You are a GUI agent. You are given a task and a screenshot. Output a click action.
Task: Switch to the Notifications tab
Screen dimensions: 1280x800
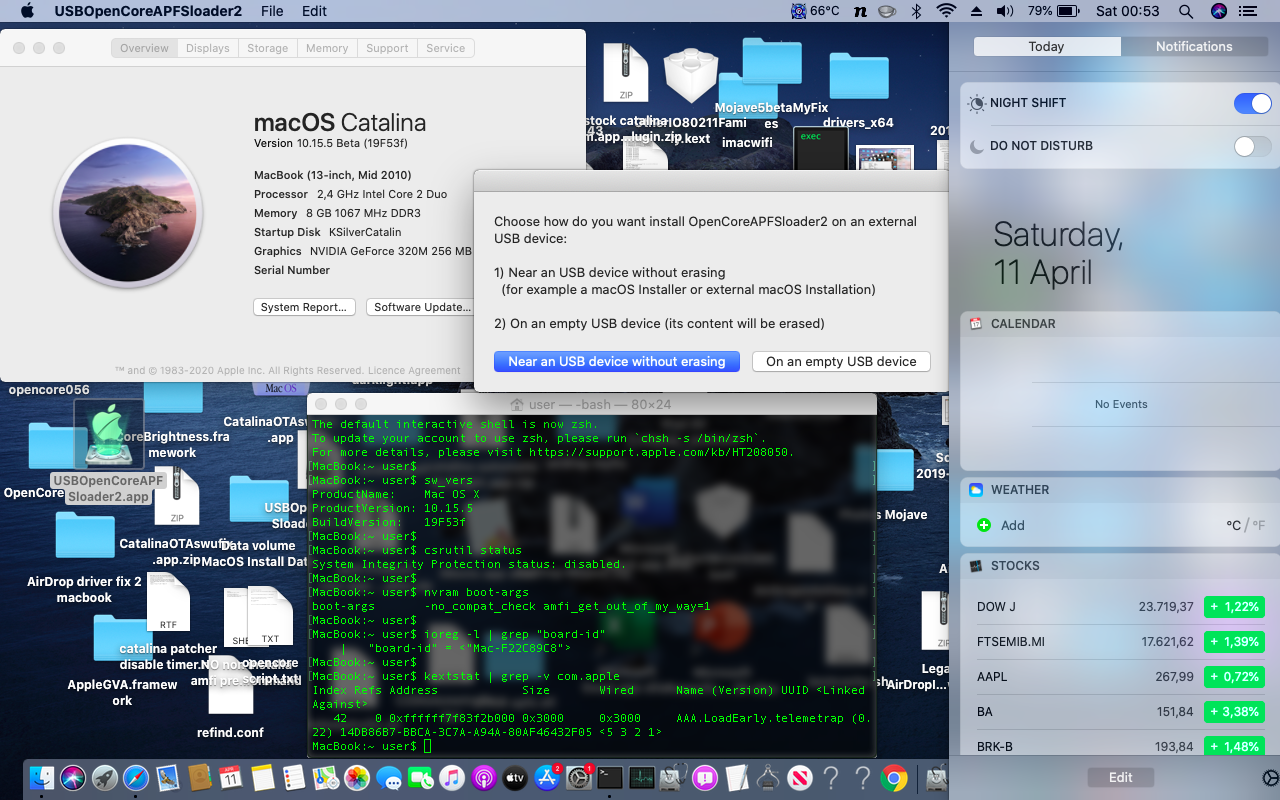click(1194, 46)
